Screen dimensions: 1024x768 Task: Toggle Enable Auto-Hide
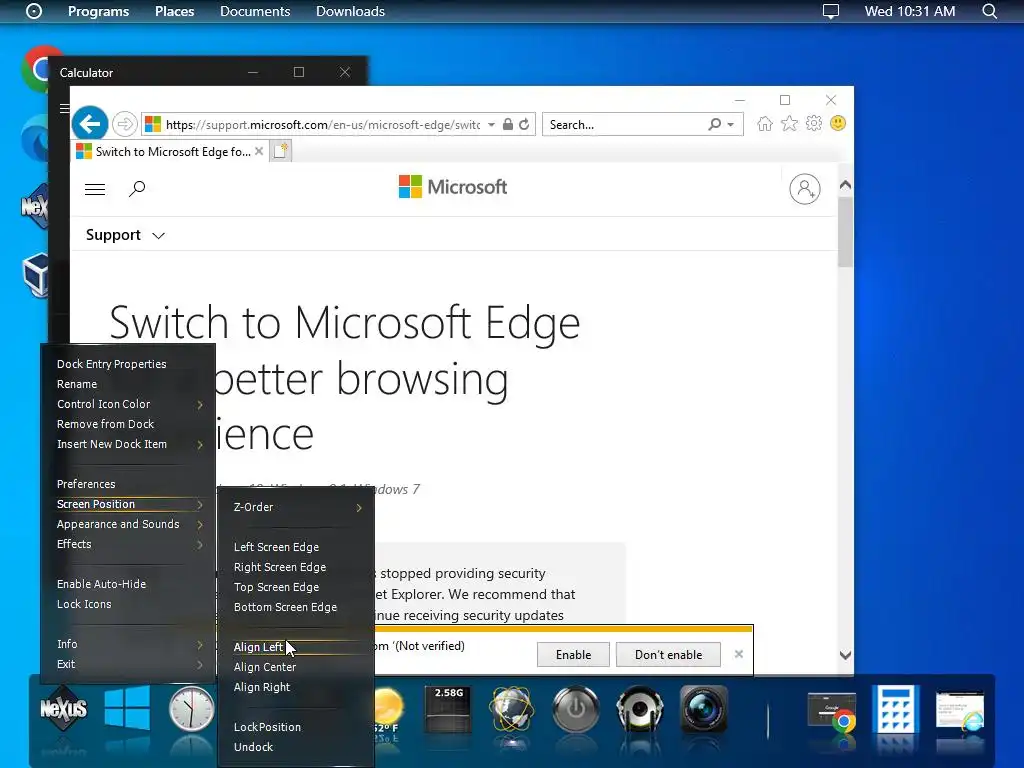click(x=101, y=584)
